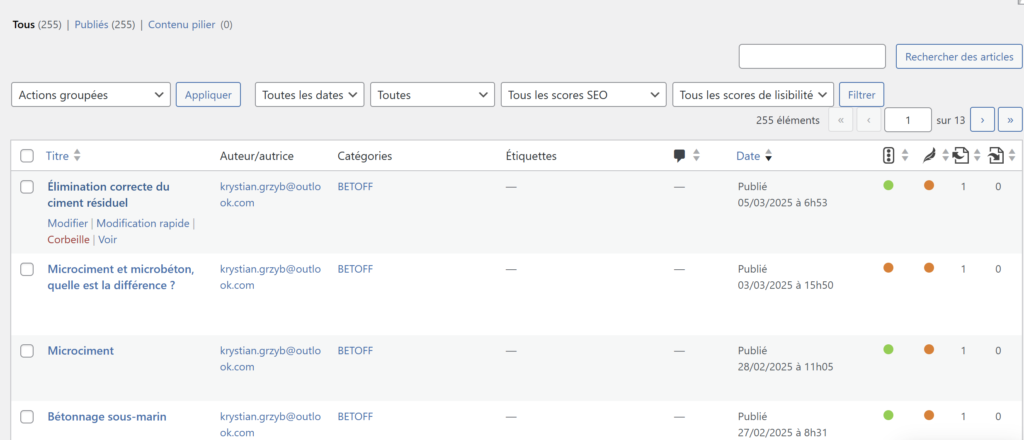Viewport: 1024px width, 440px height.
Task: Click the outgoing internal links column icon
Action: (960, 155)
